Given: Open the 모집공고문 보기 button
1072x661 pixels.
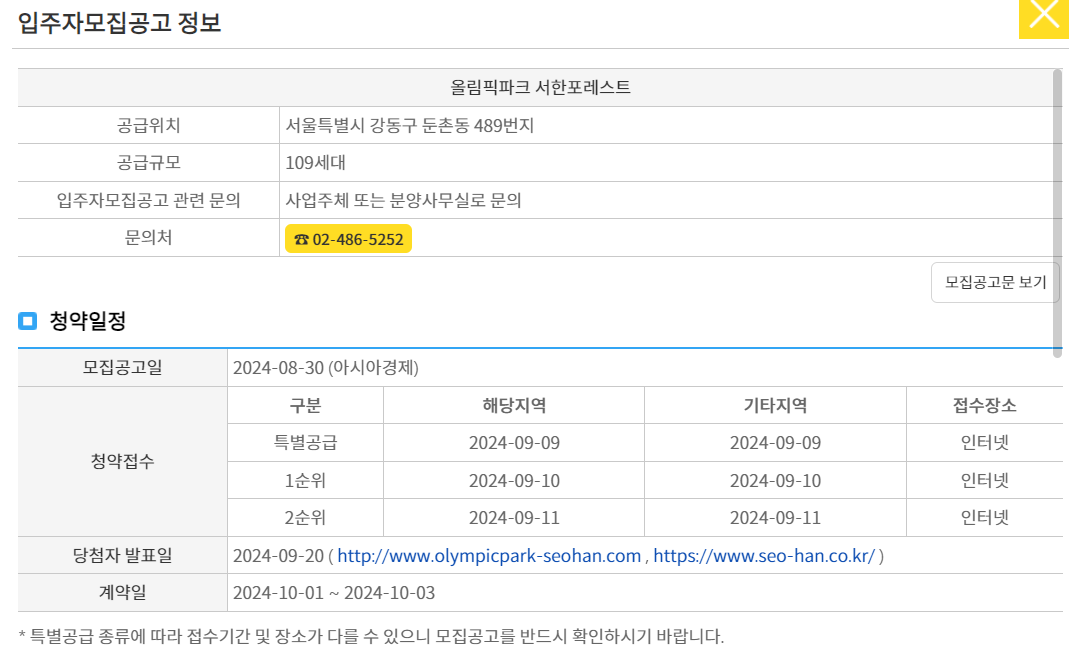Looking at the screenshot, I should tap(994, 281).
